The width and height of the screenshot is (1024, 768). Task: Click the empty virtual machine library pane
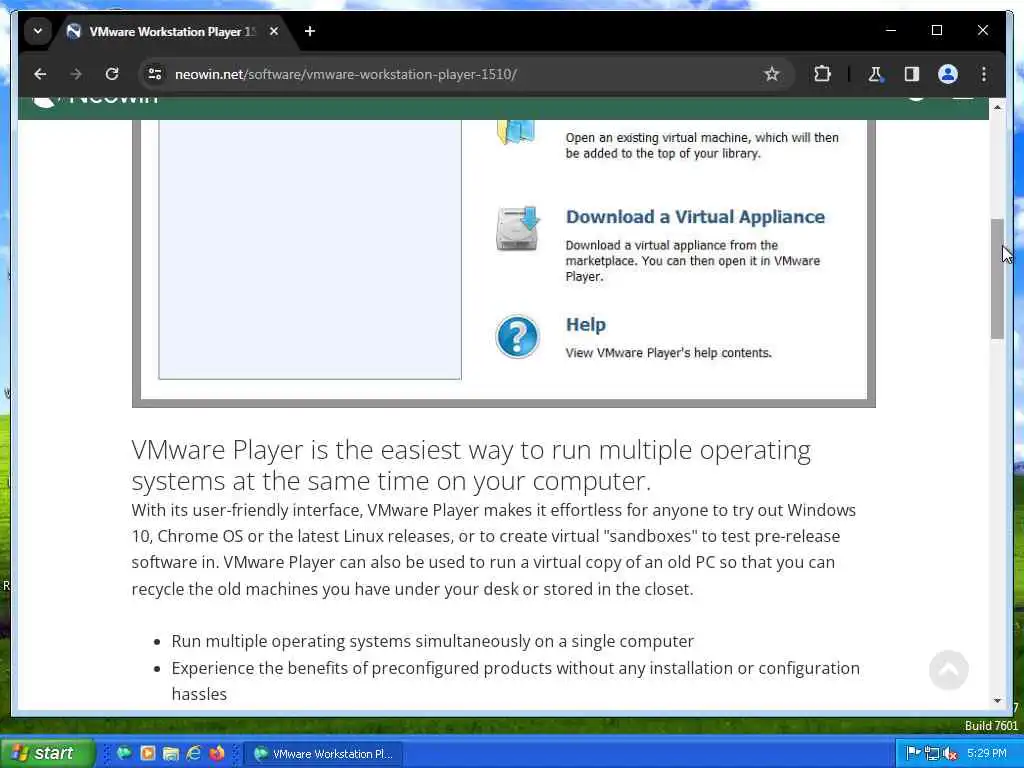coord(310,249)
